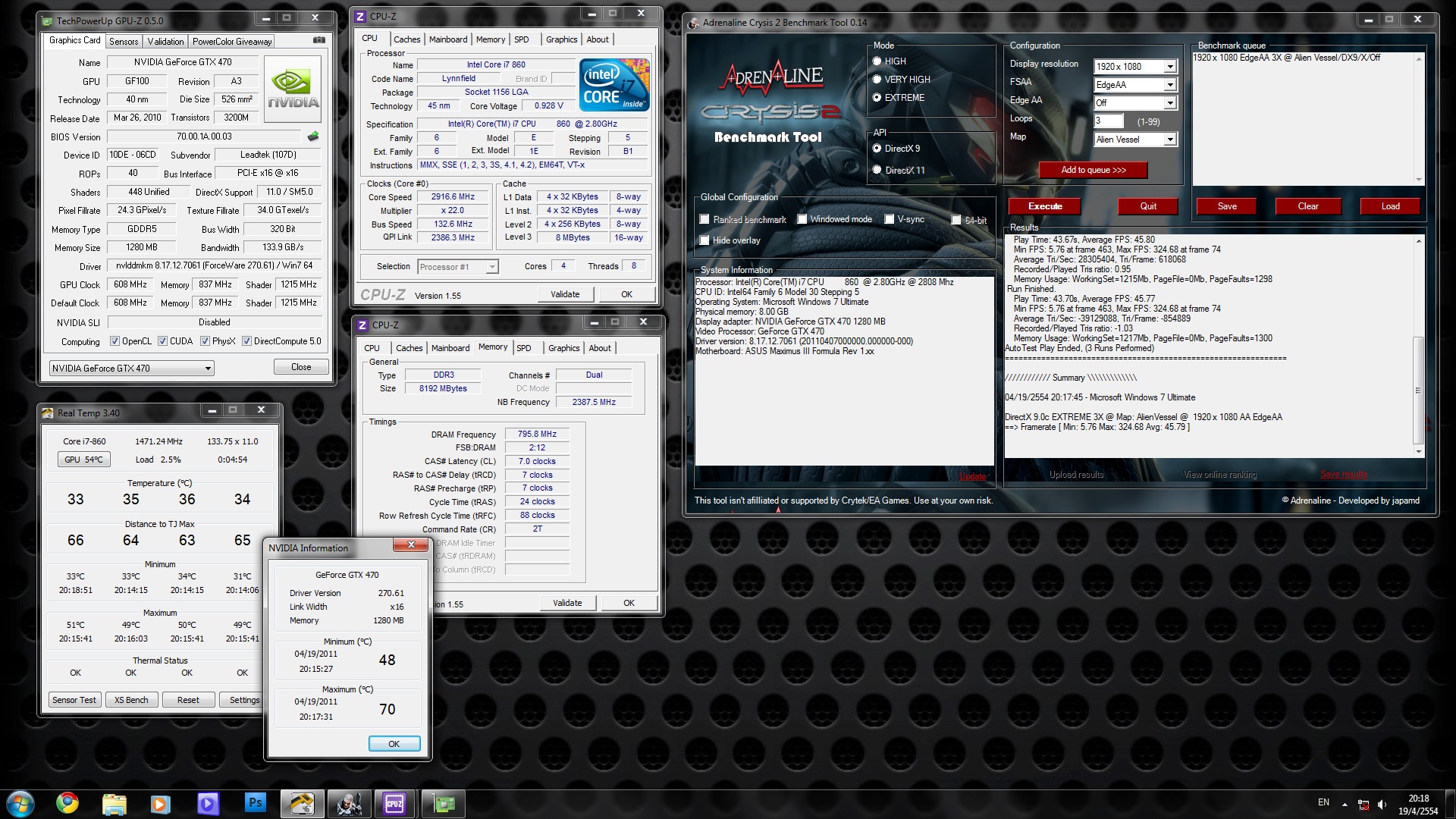Open Windows Media Player from the taskbar
1456x819 pixels.
(x=161, y=803)
